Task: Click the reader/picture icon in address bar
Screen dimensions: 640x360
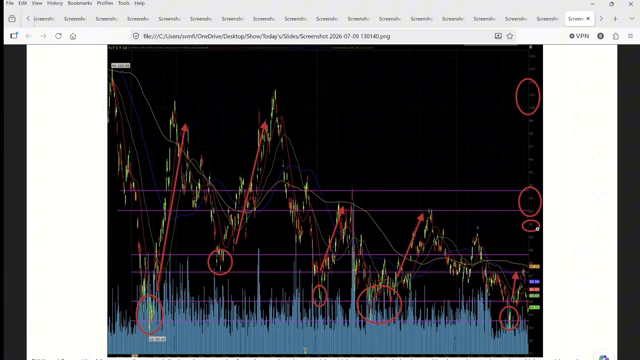Action: click(498, 36)
